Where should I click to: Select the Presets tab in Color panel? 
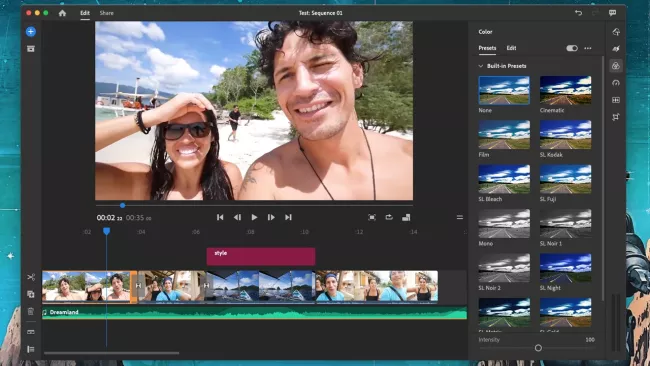point(487,48)
